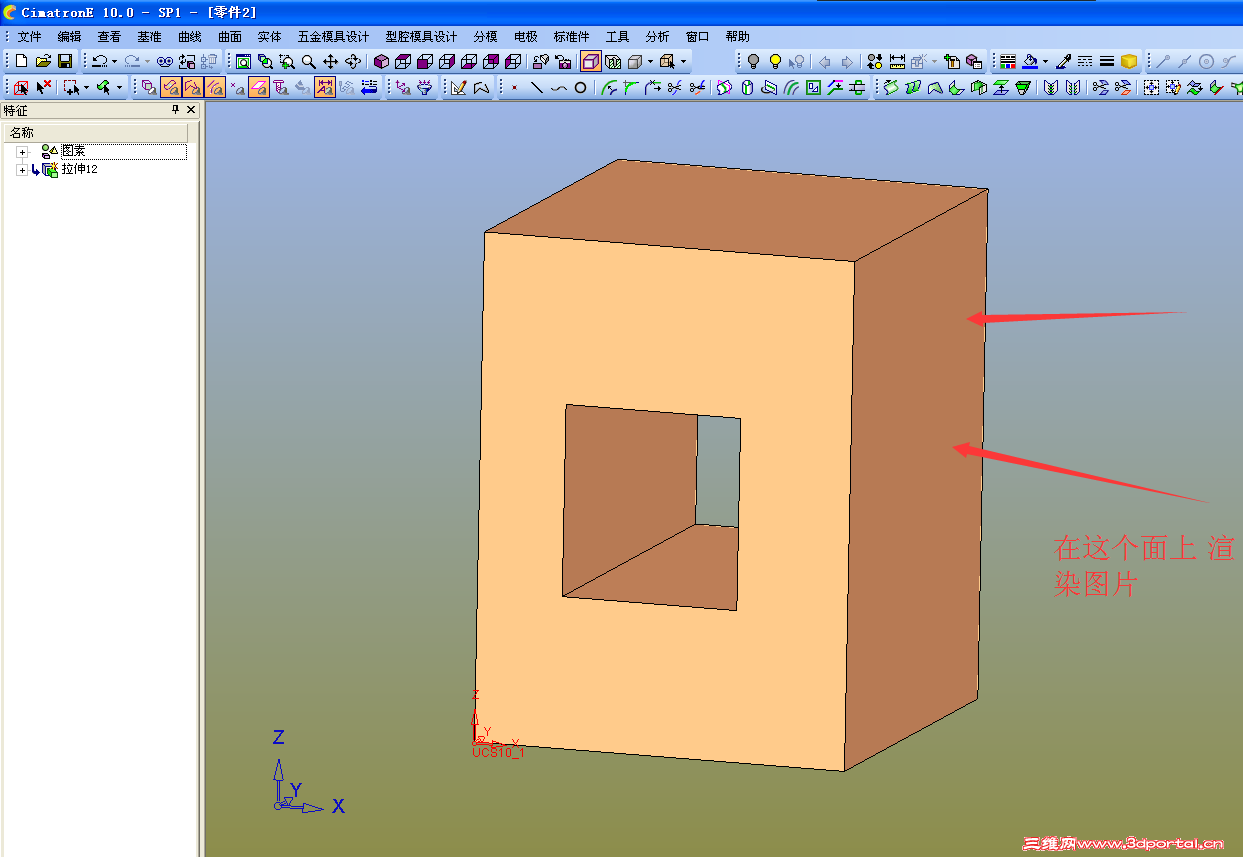Screen dimensions: 1243x857
Task: Open a file with folder icon
Action: tap(43, 61)
